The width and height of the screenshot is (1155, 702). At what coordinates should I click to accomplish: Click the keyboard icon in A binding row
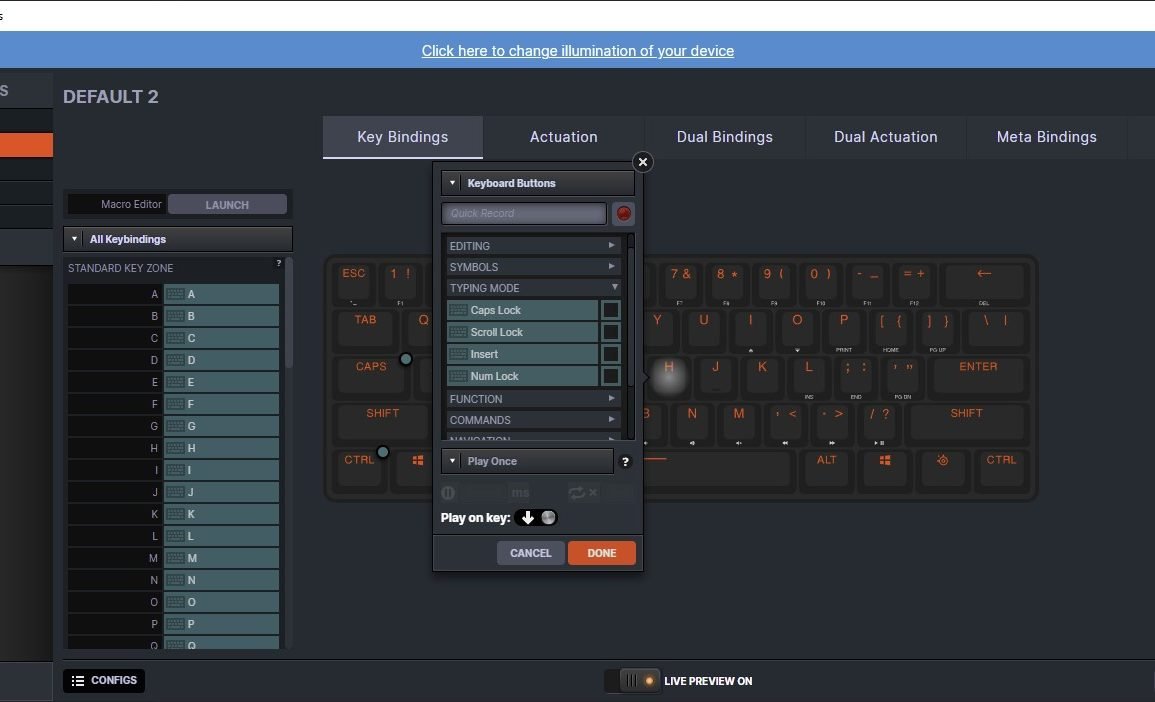[x=175, y=294]
